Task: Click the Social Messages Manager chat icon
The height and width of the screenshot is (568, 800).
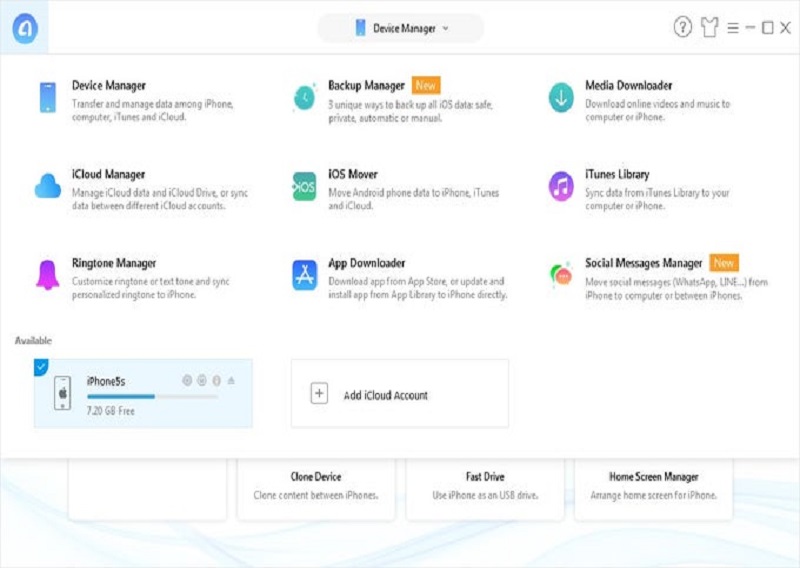Action: 561,276
